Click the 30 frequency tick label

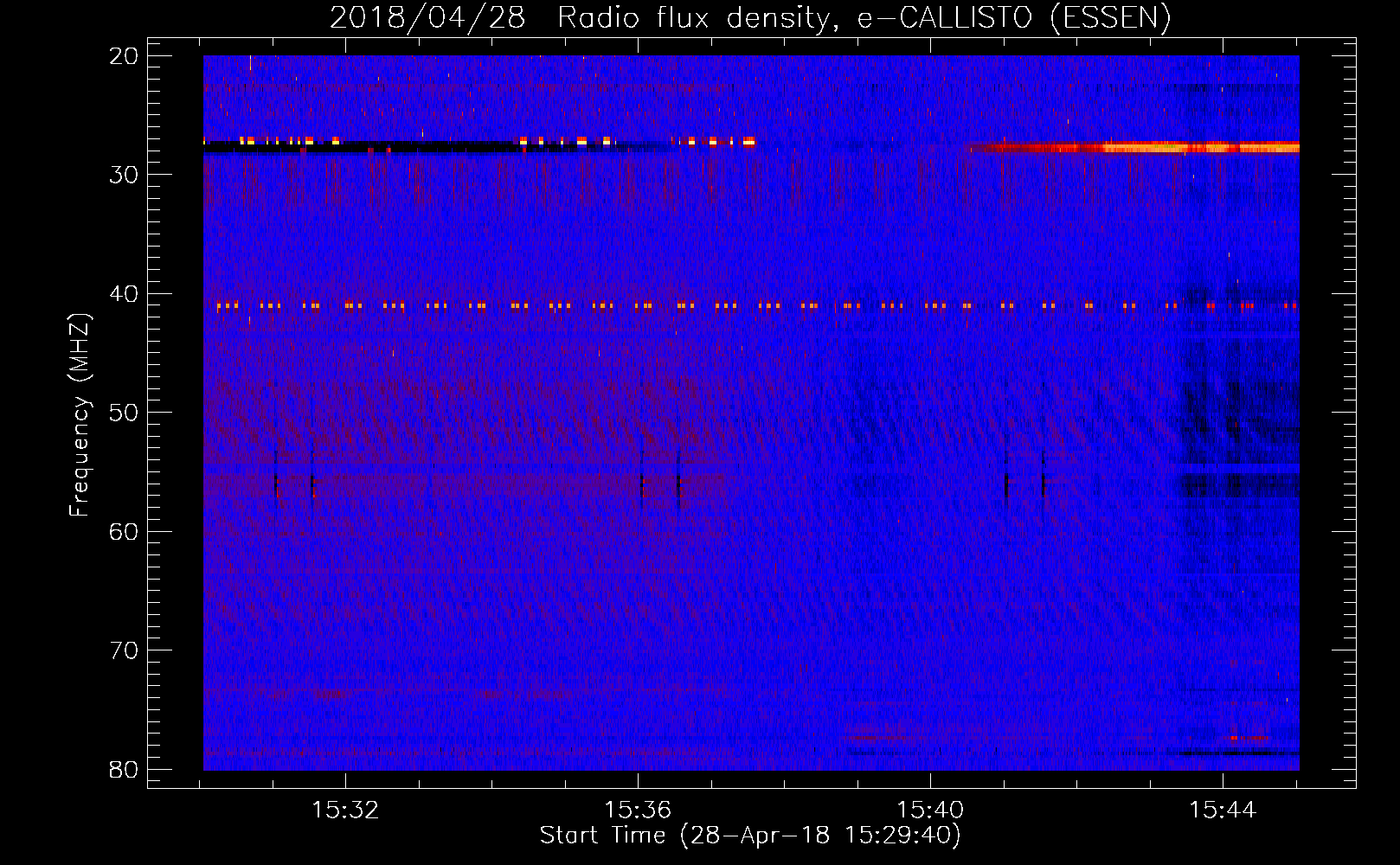point(124,175)
